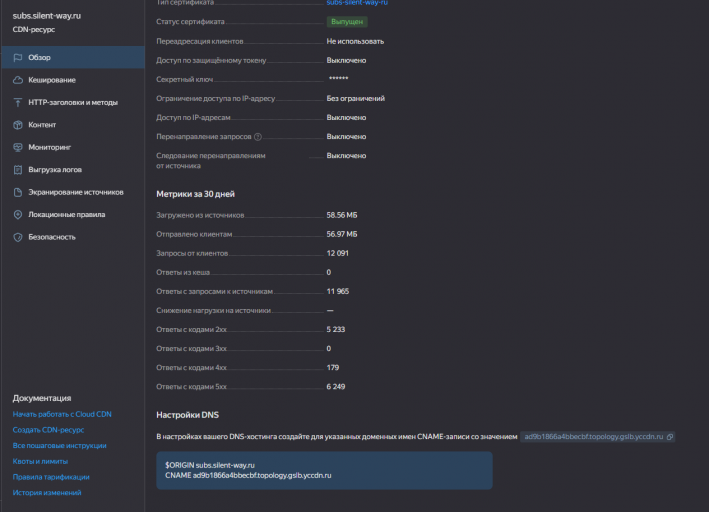The height and width of the screenshot is (512, 709).
Task: Click the 'Документация' heading
Action: click(42, 398)
